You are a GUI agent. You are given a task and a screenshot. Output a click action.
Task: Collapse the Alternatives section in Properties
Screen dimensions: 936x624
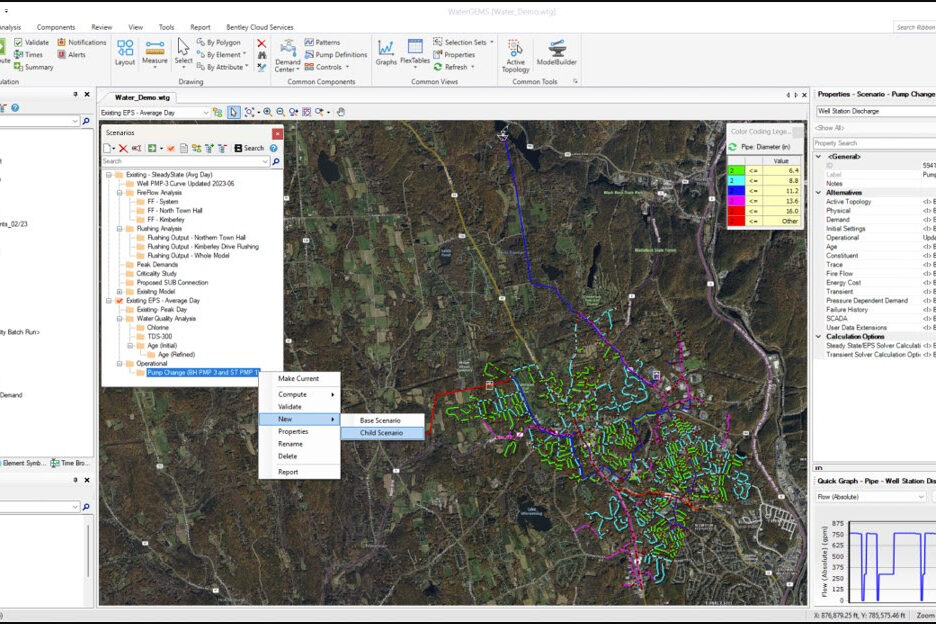pyautogui.click(x=819, y=193)
